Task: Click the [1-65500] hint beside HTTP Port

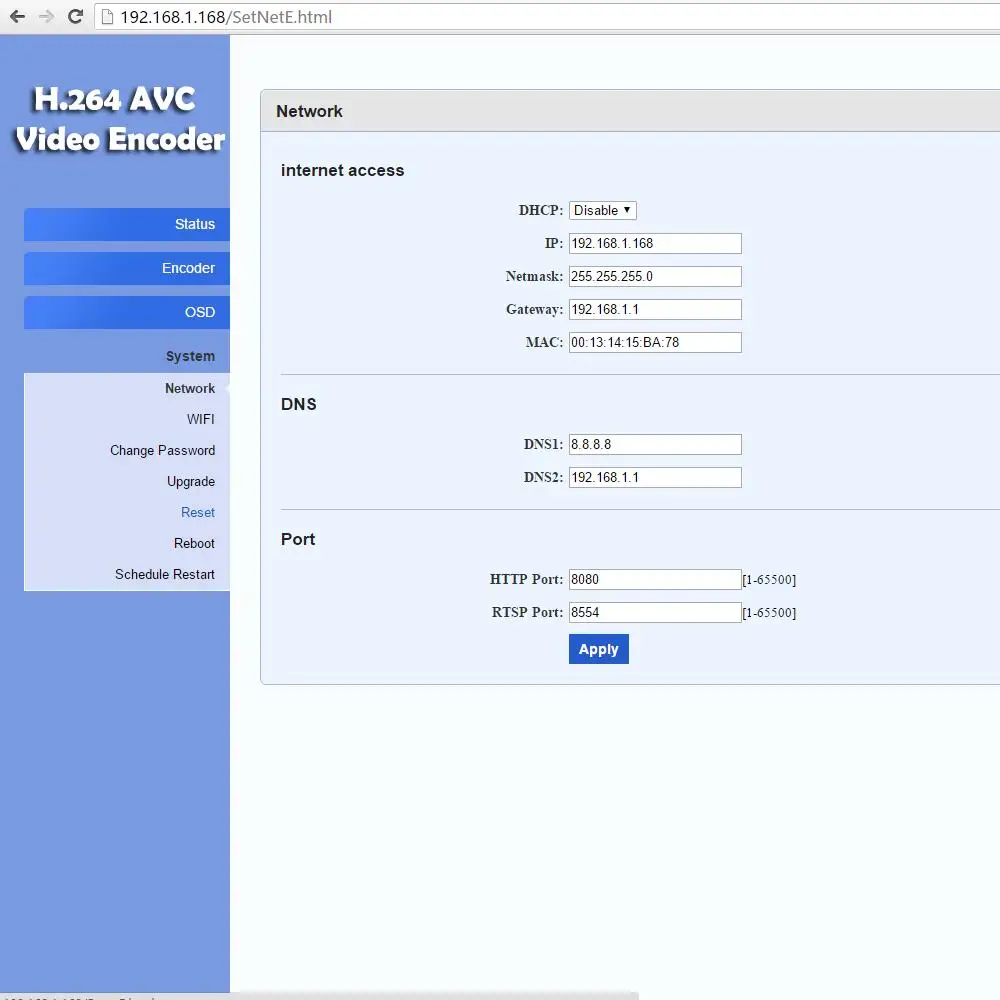Action: tap(769, 580)
